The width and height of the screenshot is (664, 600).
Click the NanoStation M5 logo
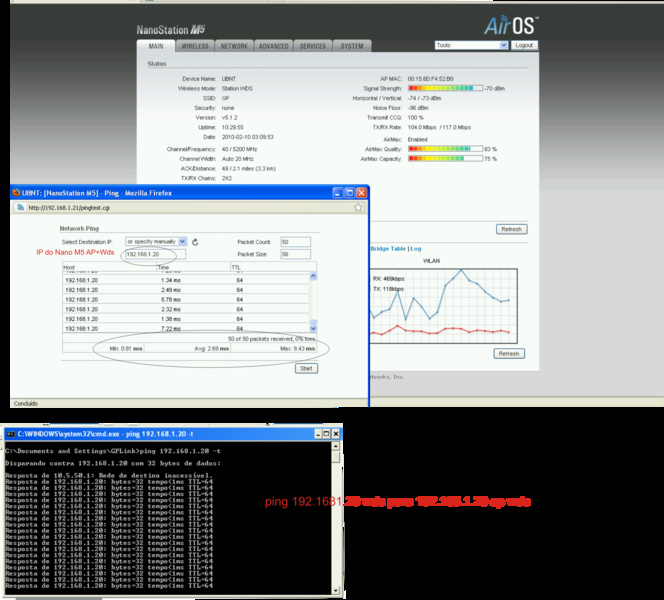click(x=171, y=30)
